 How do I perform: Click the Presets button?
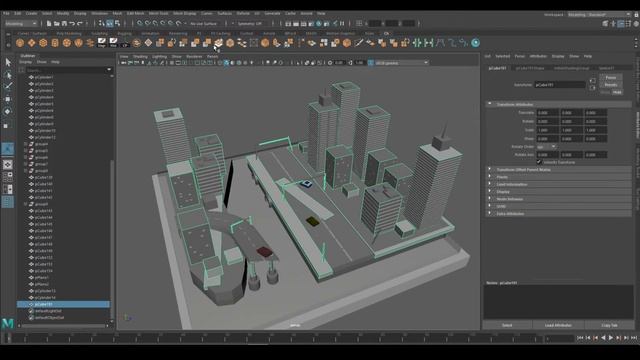(x=611, y=85)
